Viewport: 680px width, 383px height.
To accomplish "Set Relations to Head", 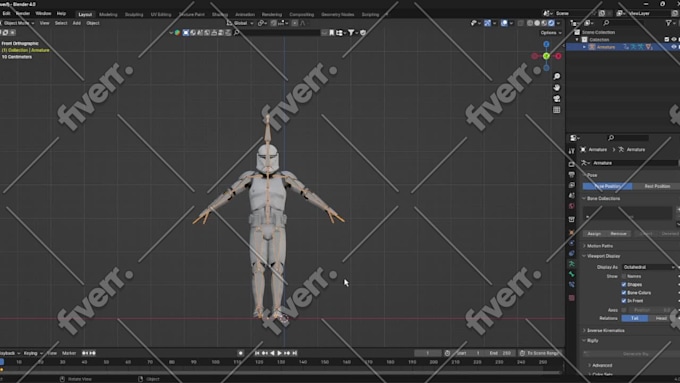I will pyautogui.click(x=661, y=318).
